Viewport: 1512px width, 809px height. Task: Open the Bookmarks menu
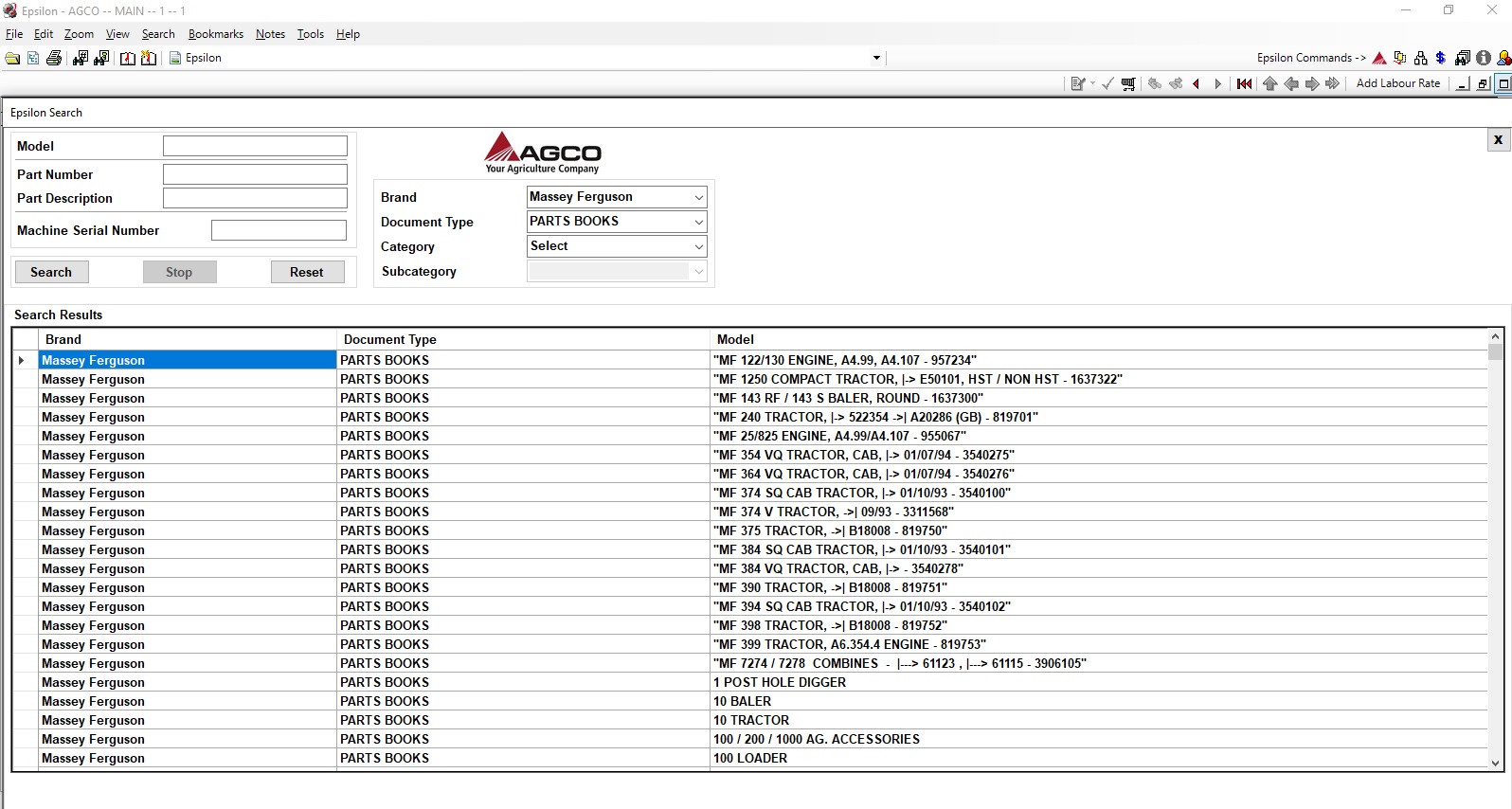(216, 34)
